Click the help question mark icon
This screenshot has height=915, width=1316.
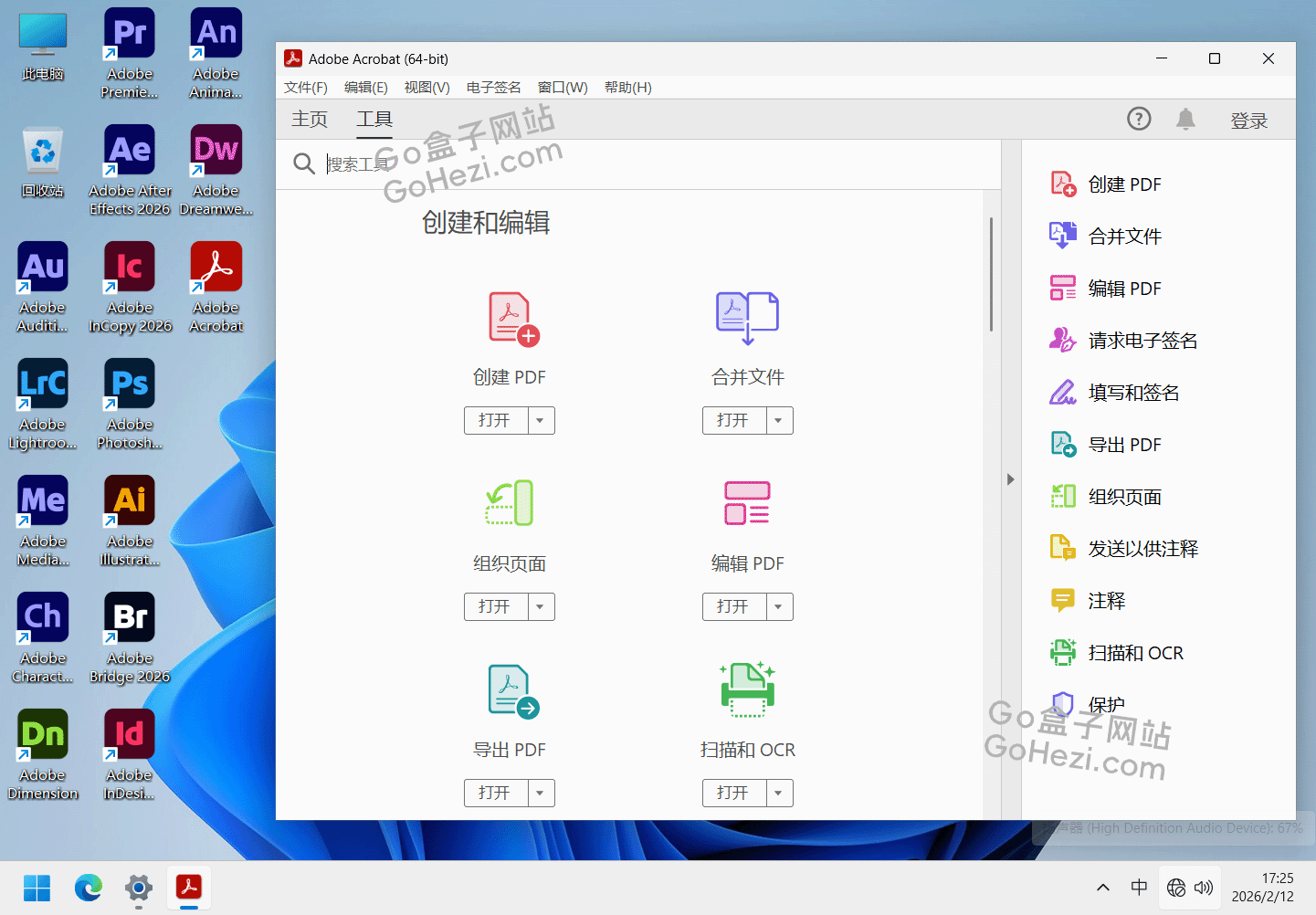tap(1139, 120)
